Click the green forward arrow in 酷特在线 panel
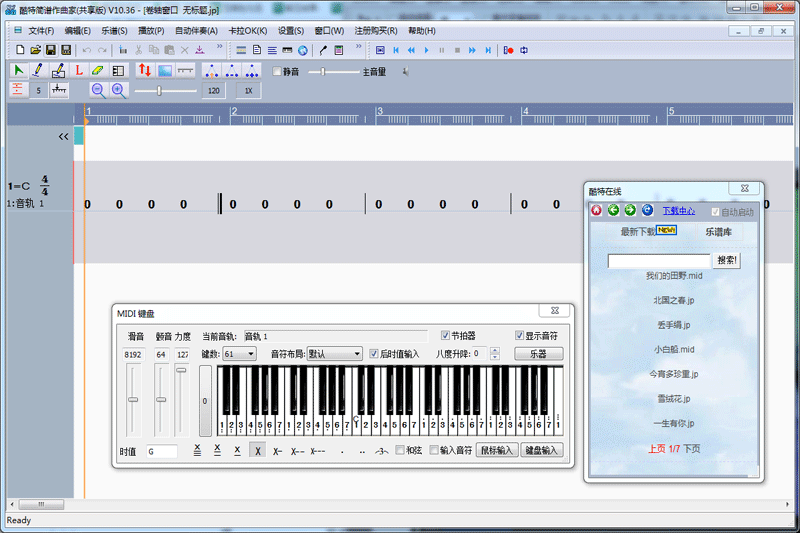Screen dimensions: 800x533 630,210
